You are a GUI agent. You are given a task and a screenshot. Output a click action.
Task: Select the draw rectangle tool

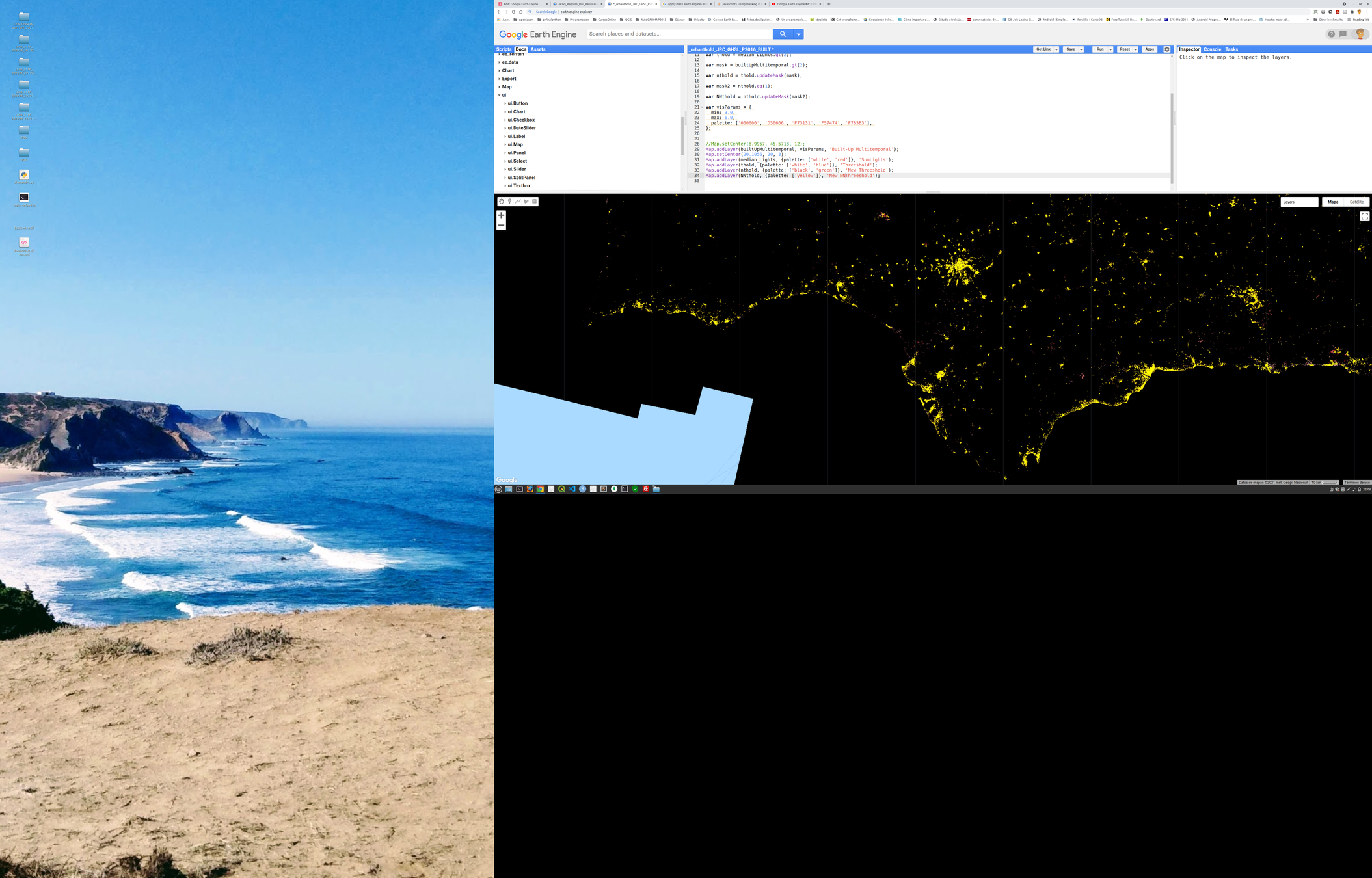[x=535, y=202]
